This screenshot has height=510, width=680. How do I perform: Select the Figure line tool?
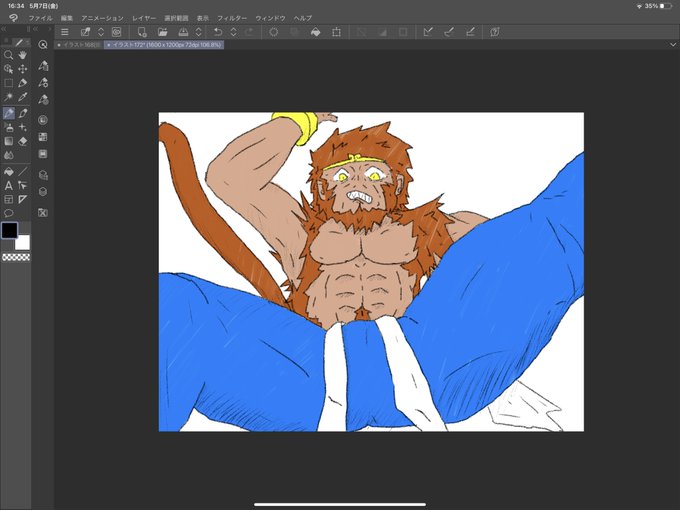click(23, 172)
